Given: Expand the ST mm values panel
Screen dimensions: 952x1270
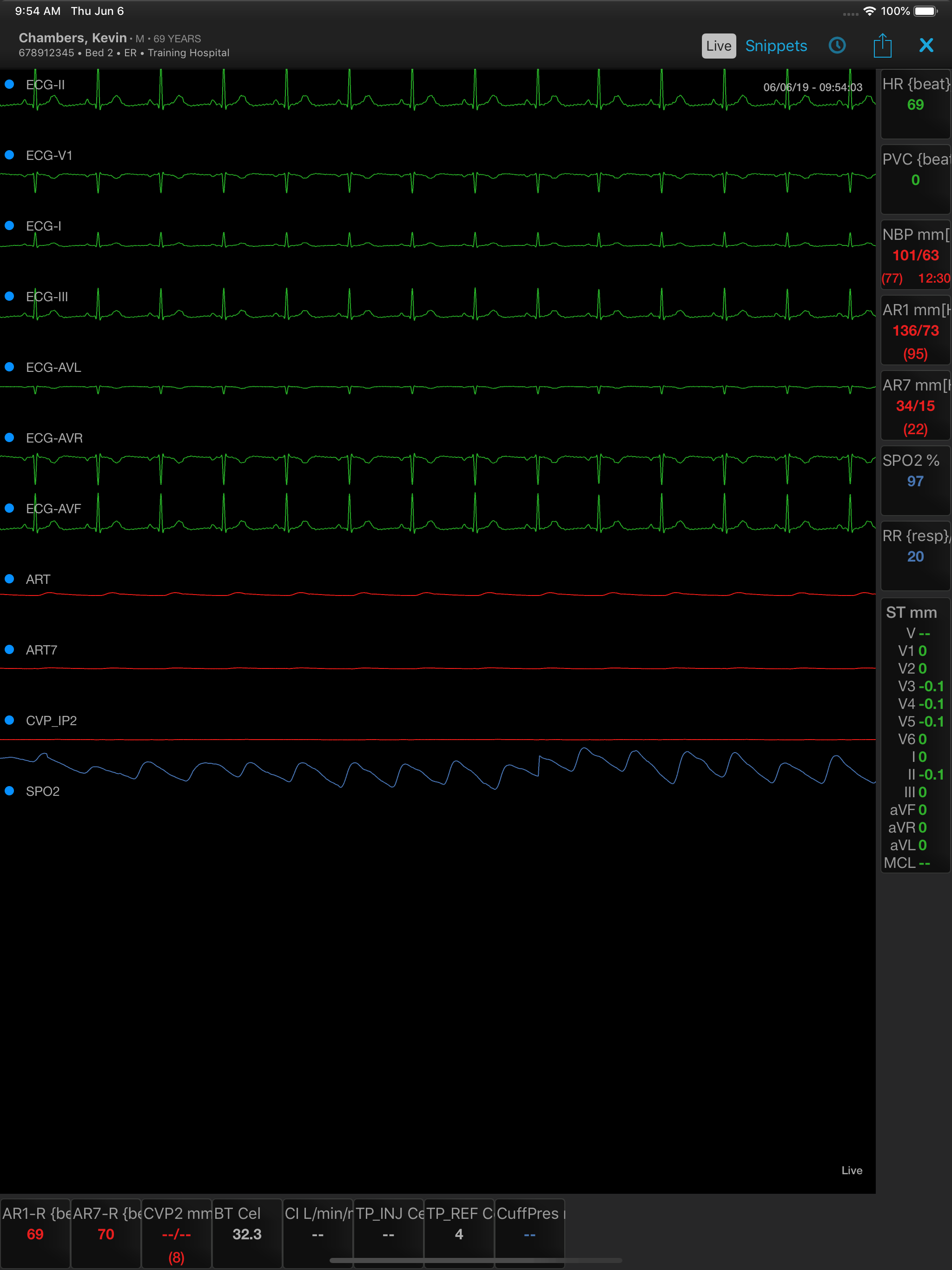Looking at the screenshot, I should 915,735.
